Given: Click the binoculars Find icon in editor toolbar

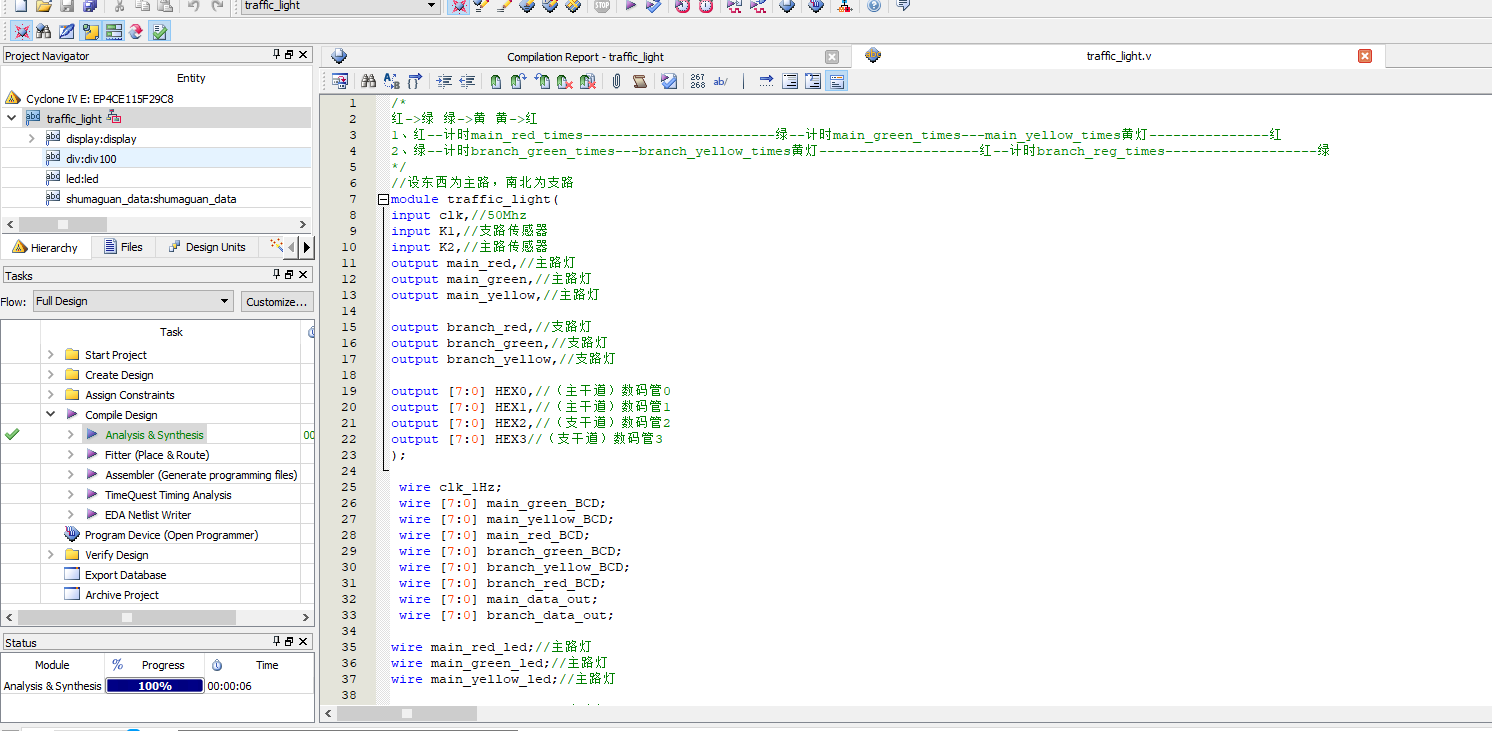Looking at the screenshot, I should (368, 81).
